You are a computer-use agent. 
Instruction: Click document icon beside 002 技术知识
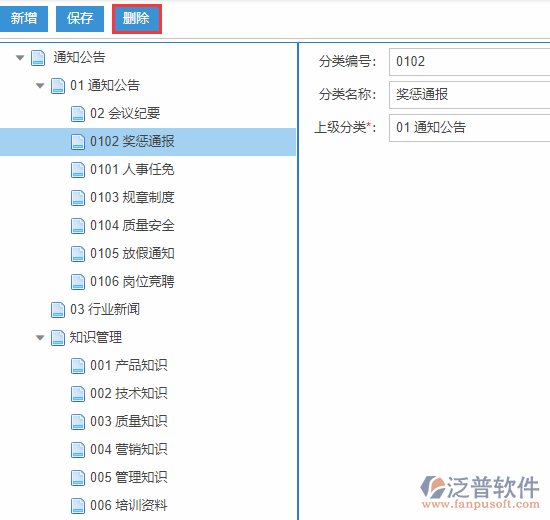(78, 394)
